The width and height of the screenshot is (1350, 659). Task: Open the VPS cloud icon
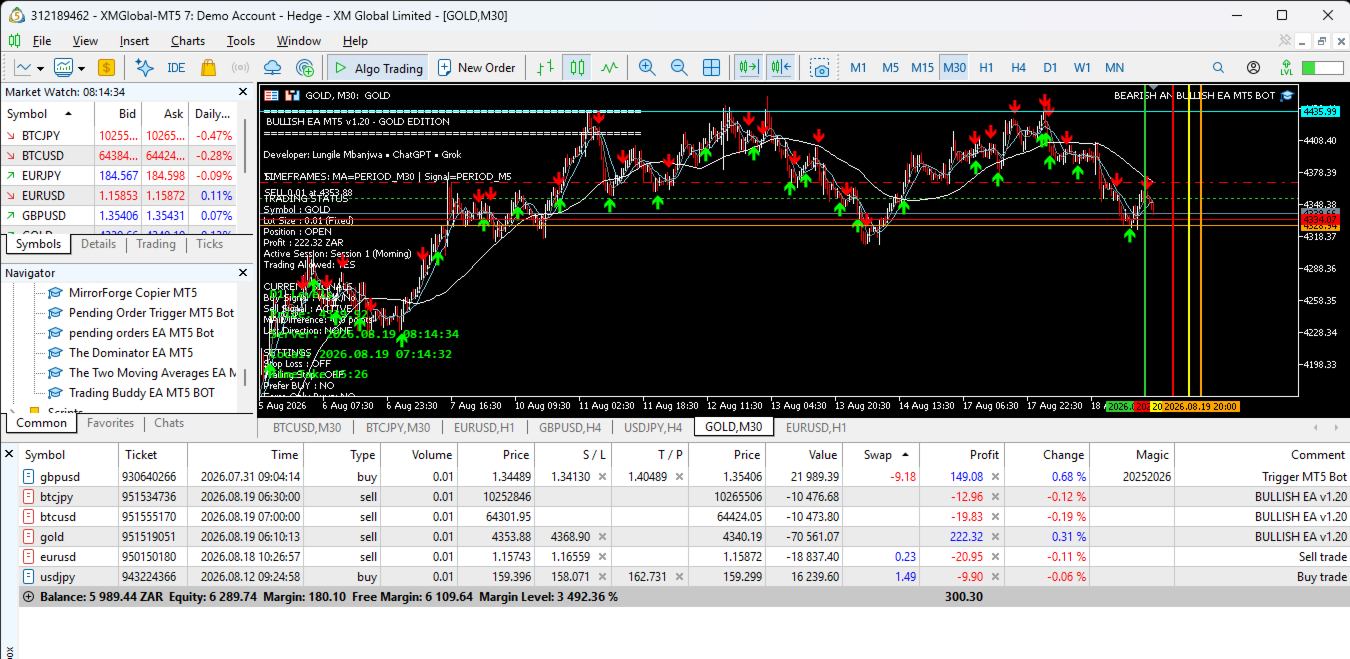[x=272, y=68]
